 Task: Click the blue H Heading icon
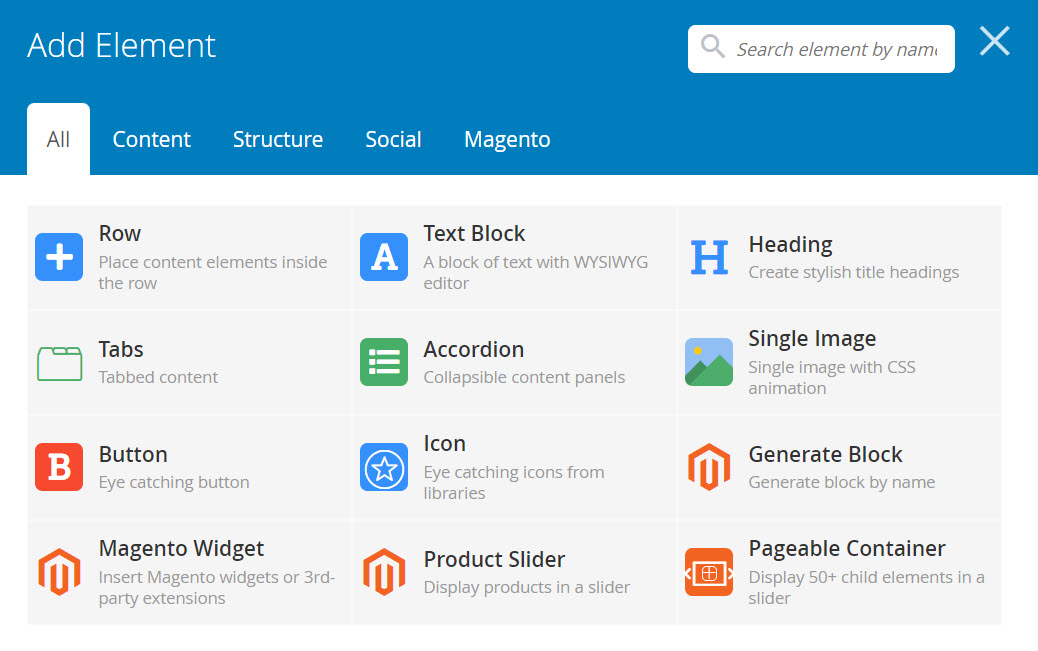(x=709, y=257)
